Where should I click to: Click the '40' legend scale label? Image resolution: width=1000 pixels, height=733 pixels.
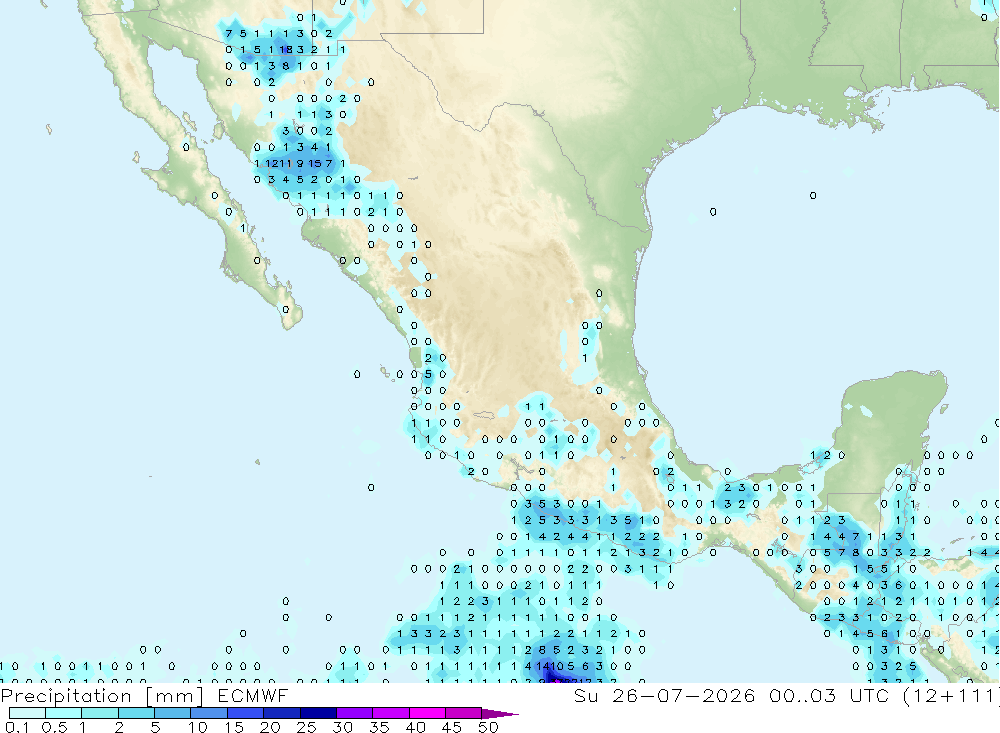pos(415,727)
